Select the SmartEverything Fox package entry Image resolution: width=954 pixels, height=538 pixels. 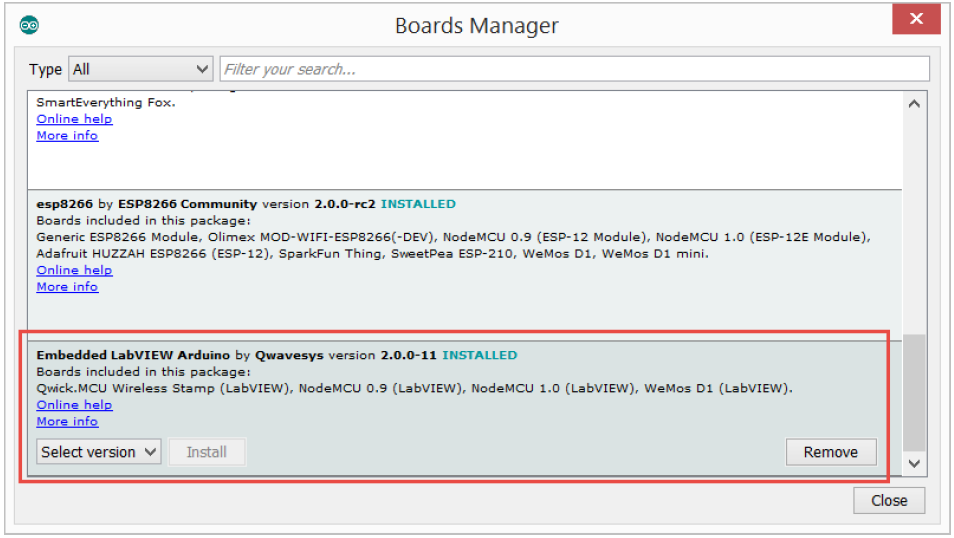(105, 102)
